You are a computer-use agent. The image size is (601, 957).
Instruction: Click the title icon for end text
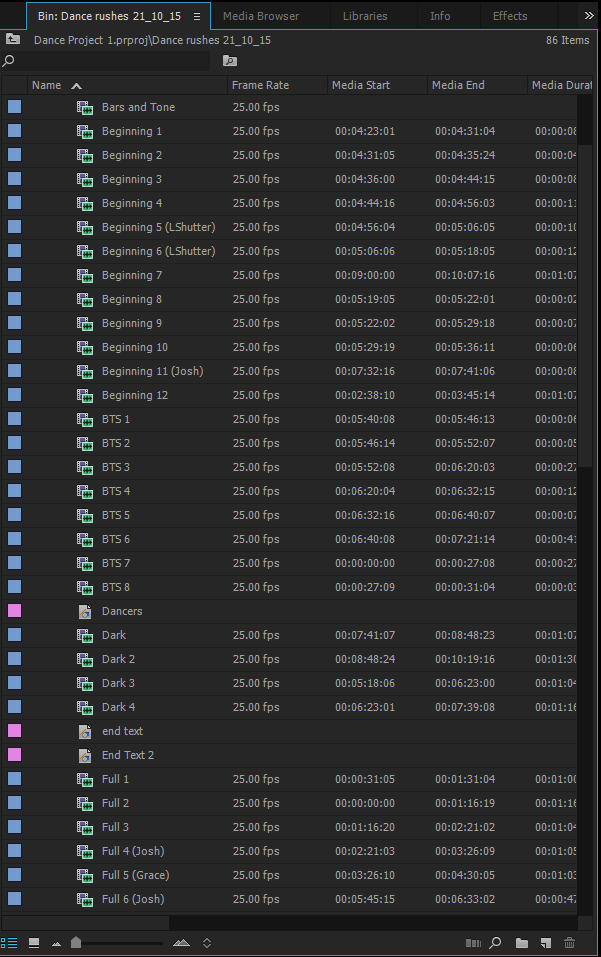[x=85, y=731]
